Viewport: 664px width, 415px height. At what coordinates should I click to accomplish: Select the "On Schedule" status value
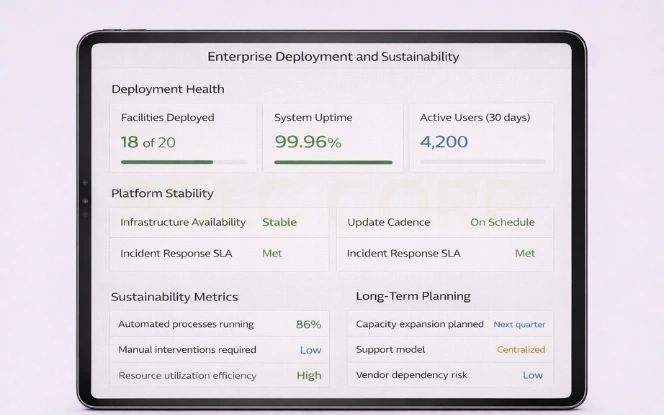click(x=502, y=222)
